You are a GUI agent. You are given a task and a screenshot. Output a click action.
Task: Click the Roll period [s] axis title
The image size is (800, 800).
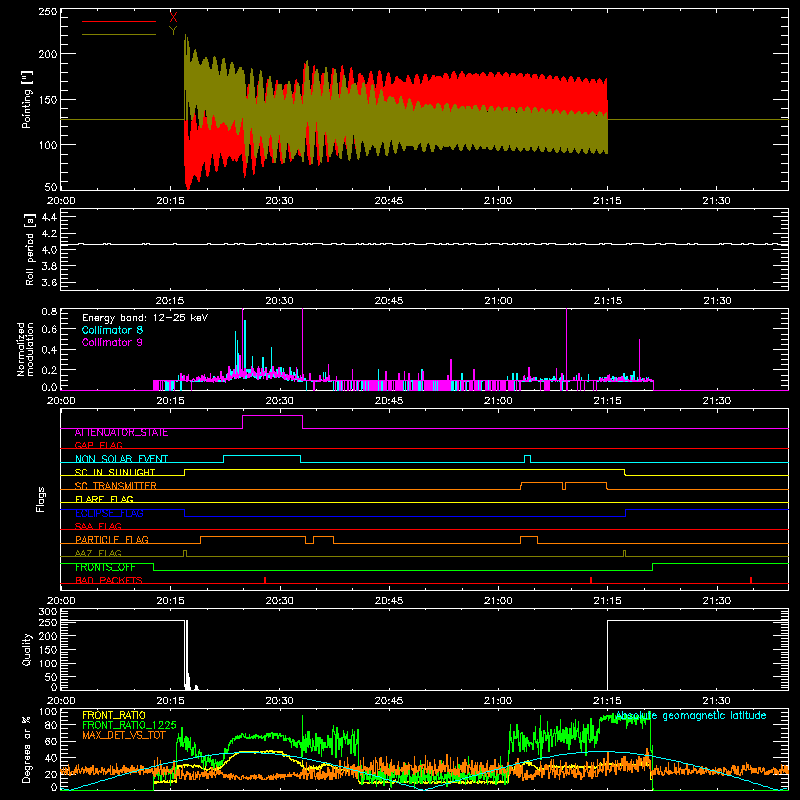[29, 249]
